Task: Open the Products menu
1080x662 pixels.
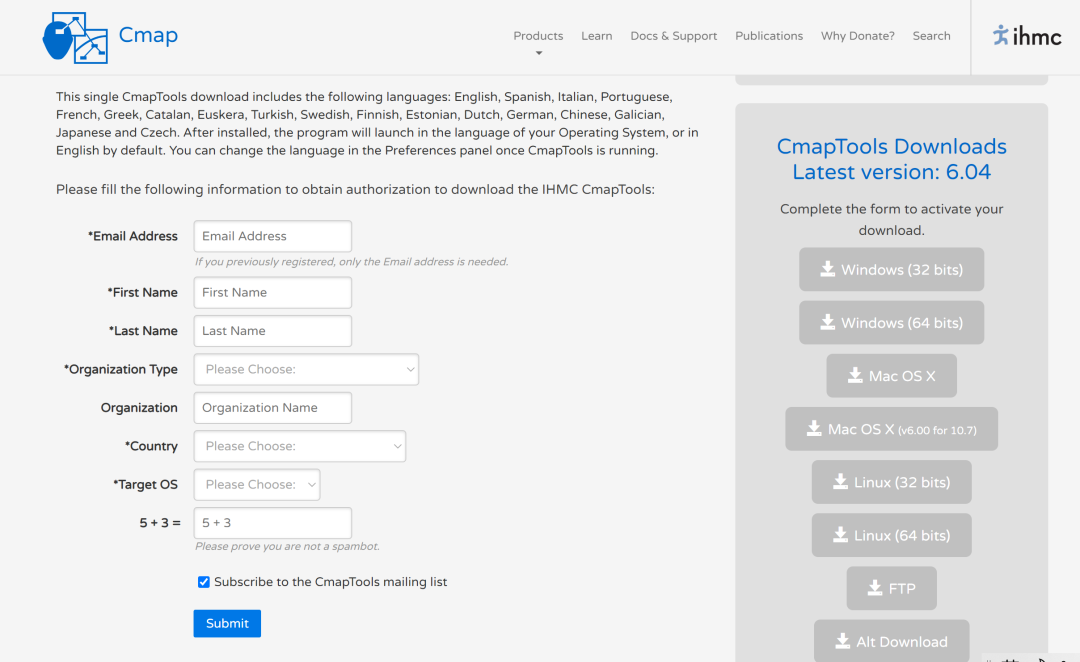Action: tap(538, 36)
